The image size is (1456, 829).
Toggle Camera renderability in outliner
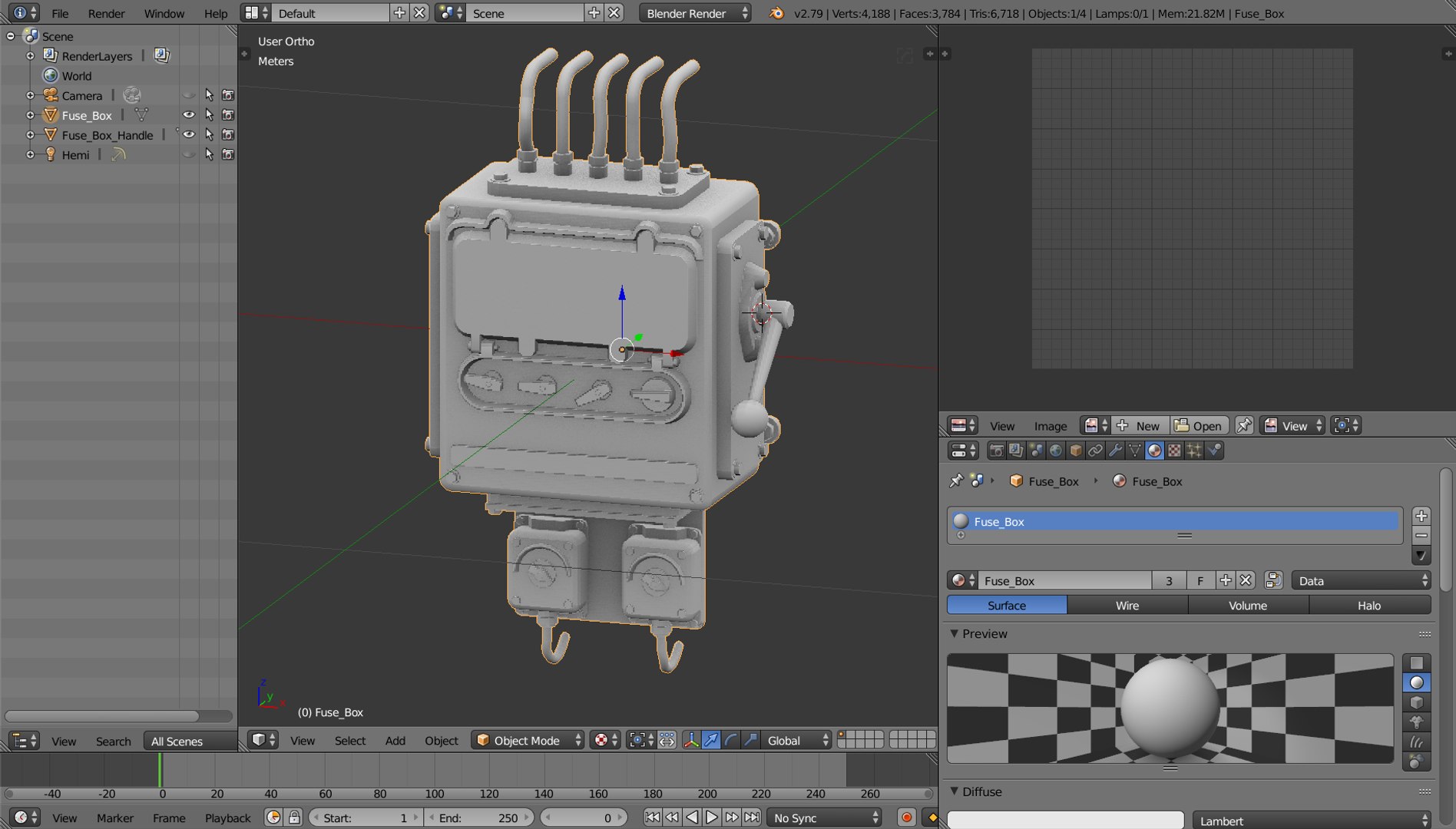(x=228, y=95)
